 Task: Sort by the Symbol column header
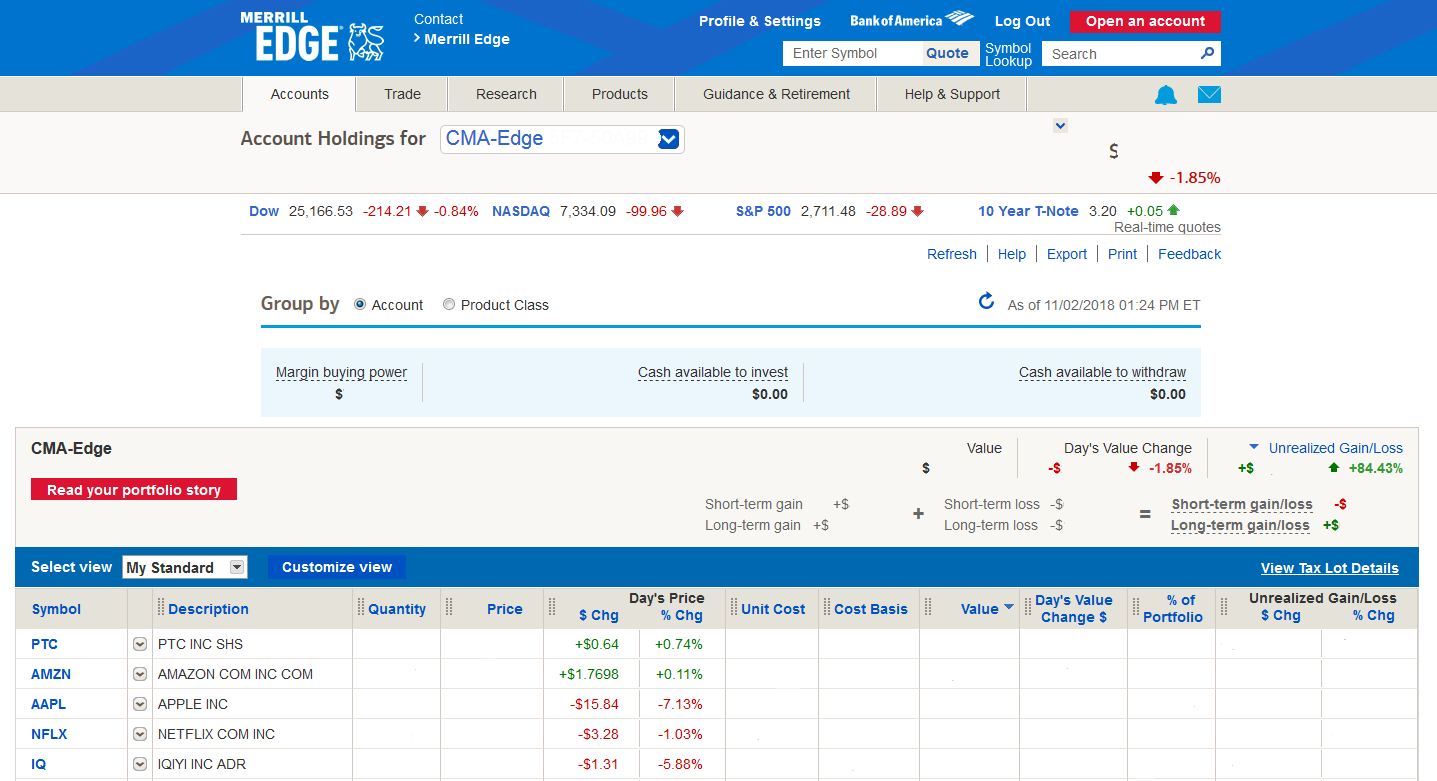[56, 609]
